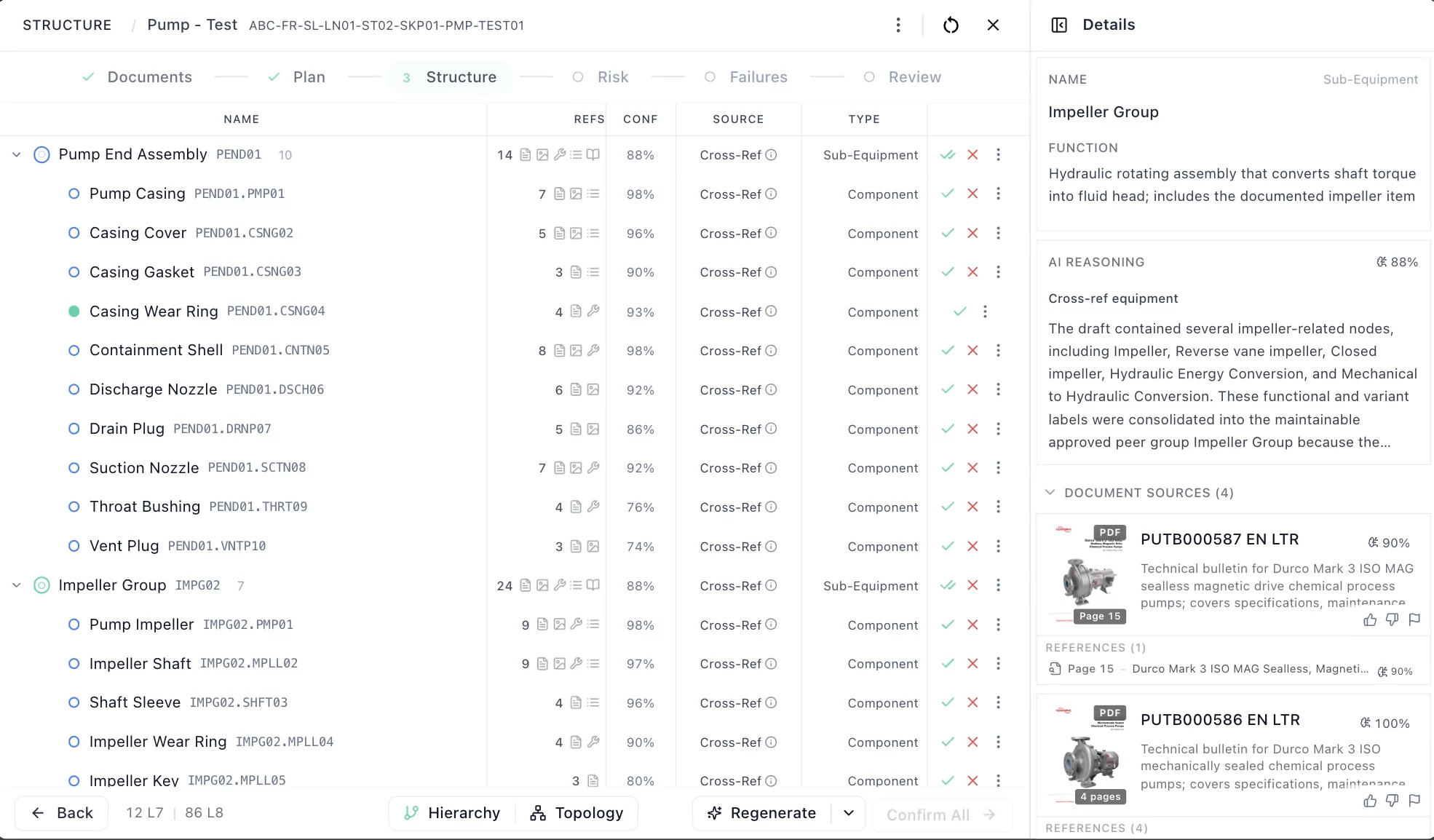The image size is (1434, 840).
Task: Click book reference icon for Pump End Assembly
Action: pyautogui.click(x=593, y=154)
